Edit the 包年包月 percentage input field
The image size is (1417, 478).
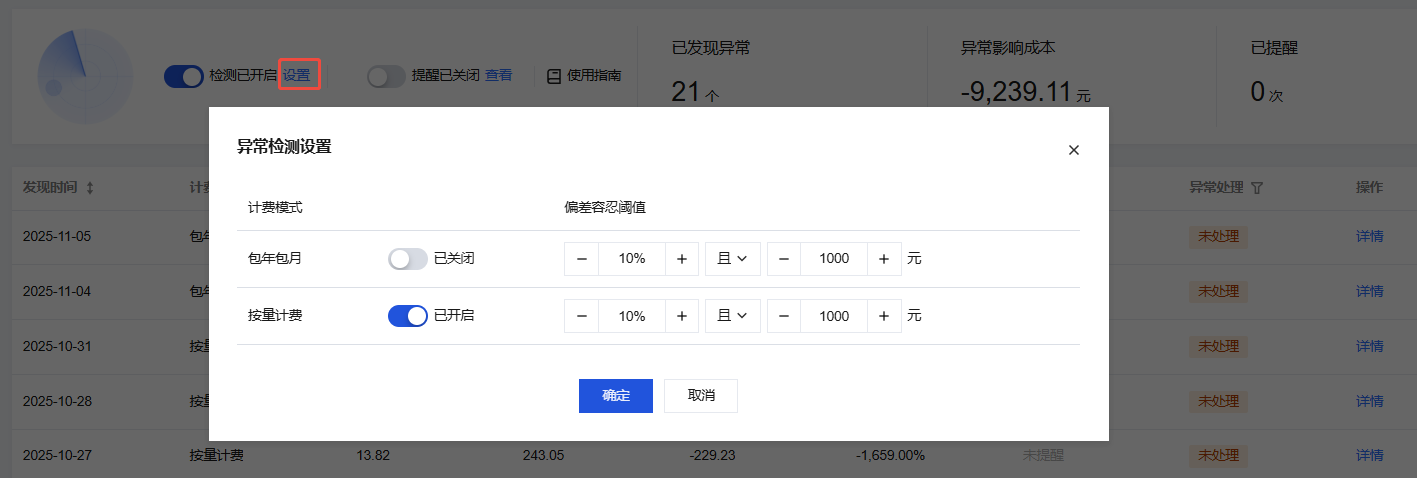[632, 259]
